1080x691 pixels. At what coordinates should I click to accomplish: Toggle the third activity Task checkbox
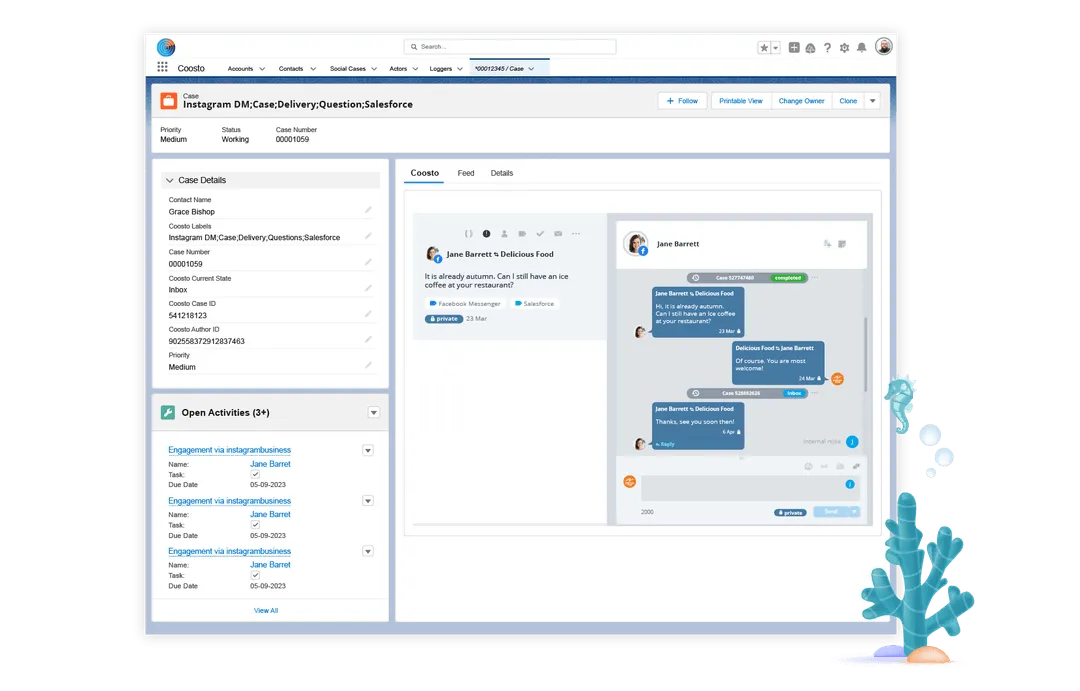click(255, 575)
